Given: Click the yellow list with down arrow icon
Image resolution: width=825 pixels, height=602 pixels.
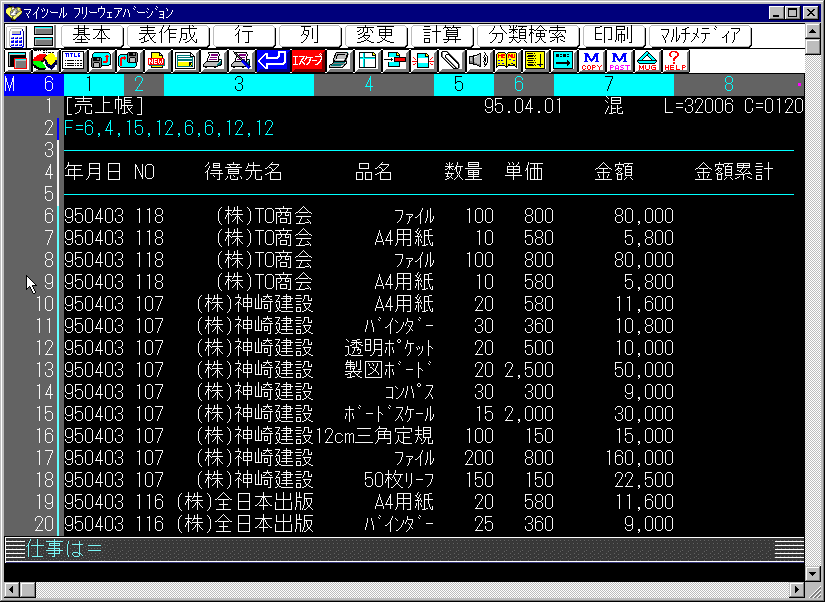Looking at the screenshot, I should pyautogui.click(x=535, y=61).
